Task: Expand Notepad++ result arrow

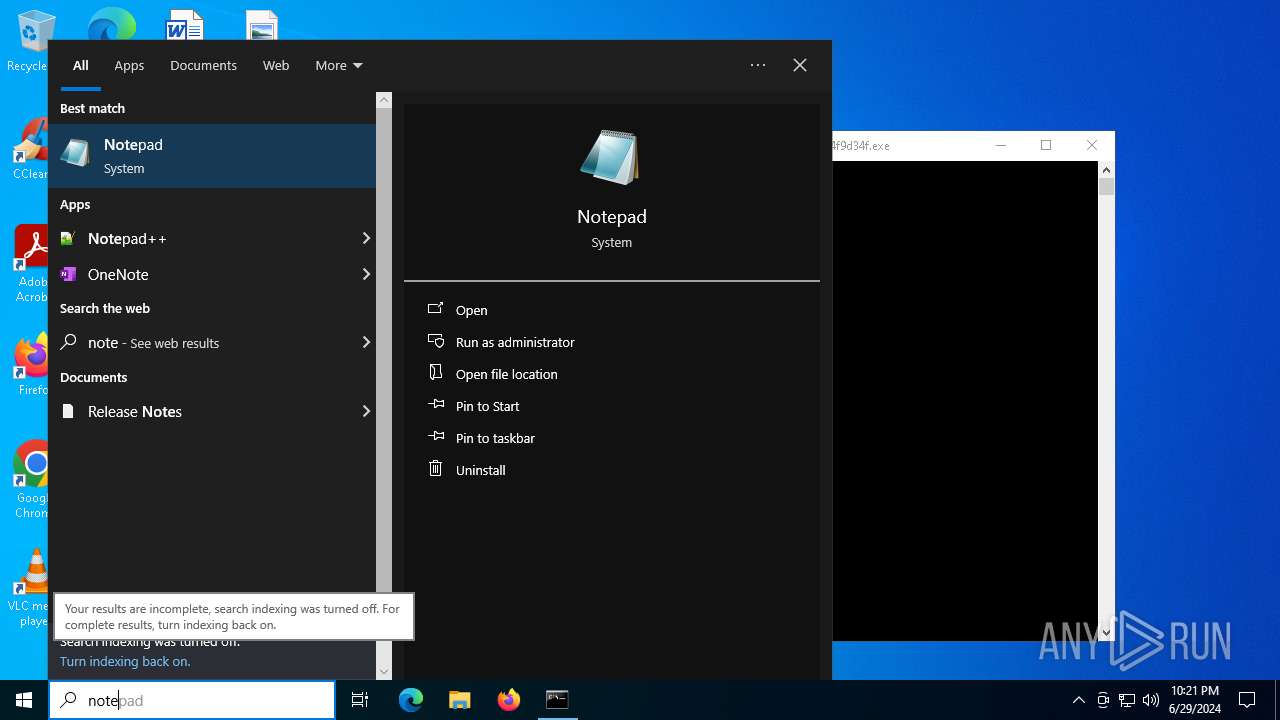Action: click(366, 238)
